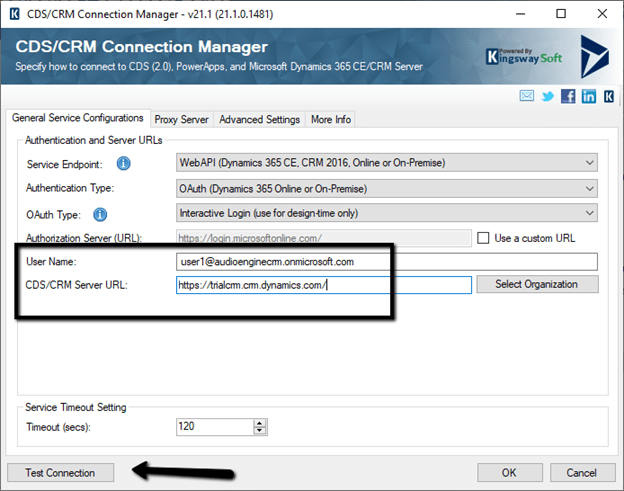Click the OK button
Screen dimensions: 624x491
(509, 473)
